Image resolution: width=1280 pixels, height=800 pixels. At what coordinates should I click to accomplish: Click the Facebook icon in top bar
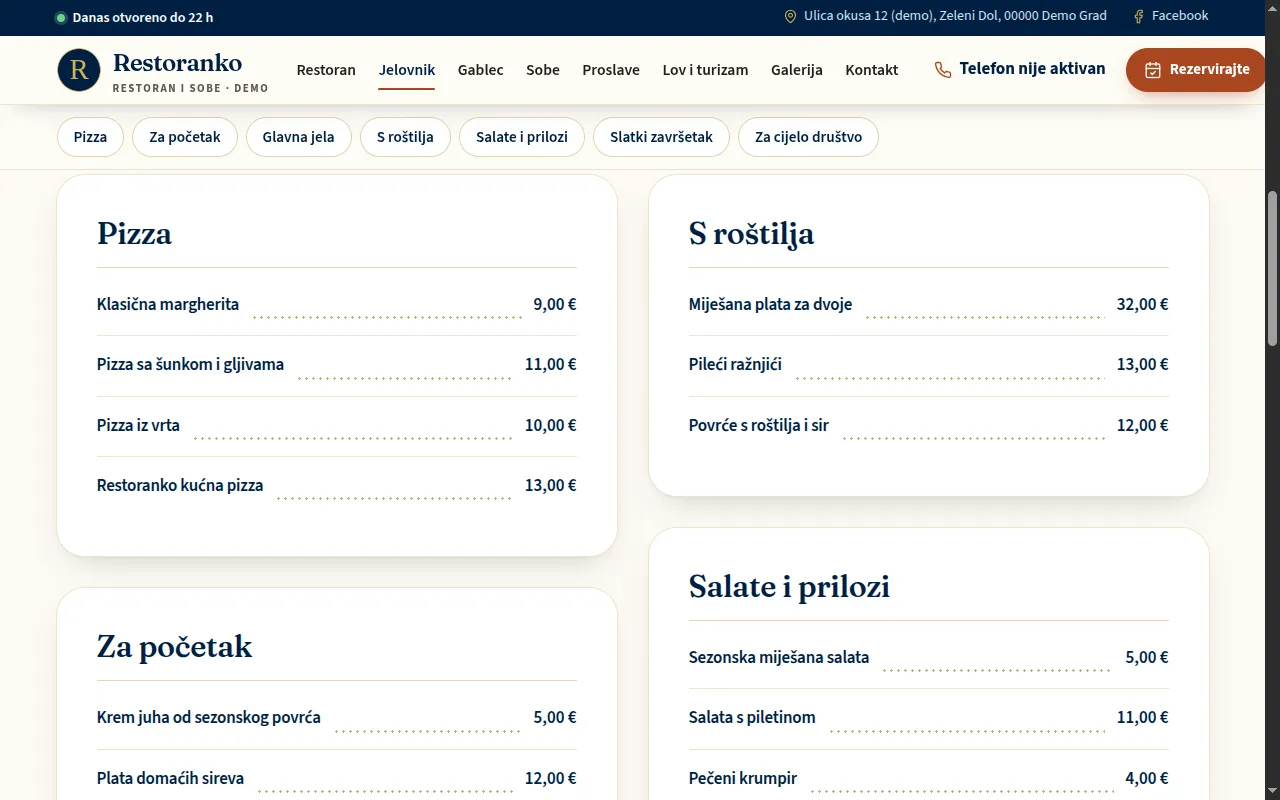coord(1138,17)
